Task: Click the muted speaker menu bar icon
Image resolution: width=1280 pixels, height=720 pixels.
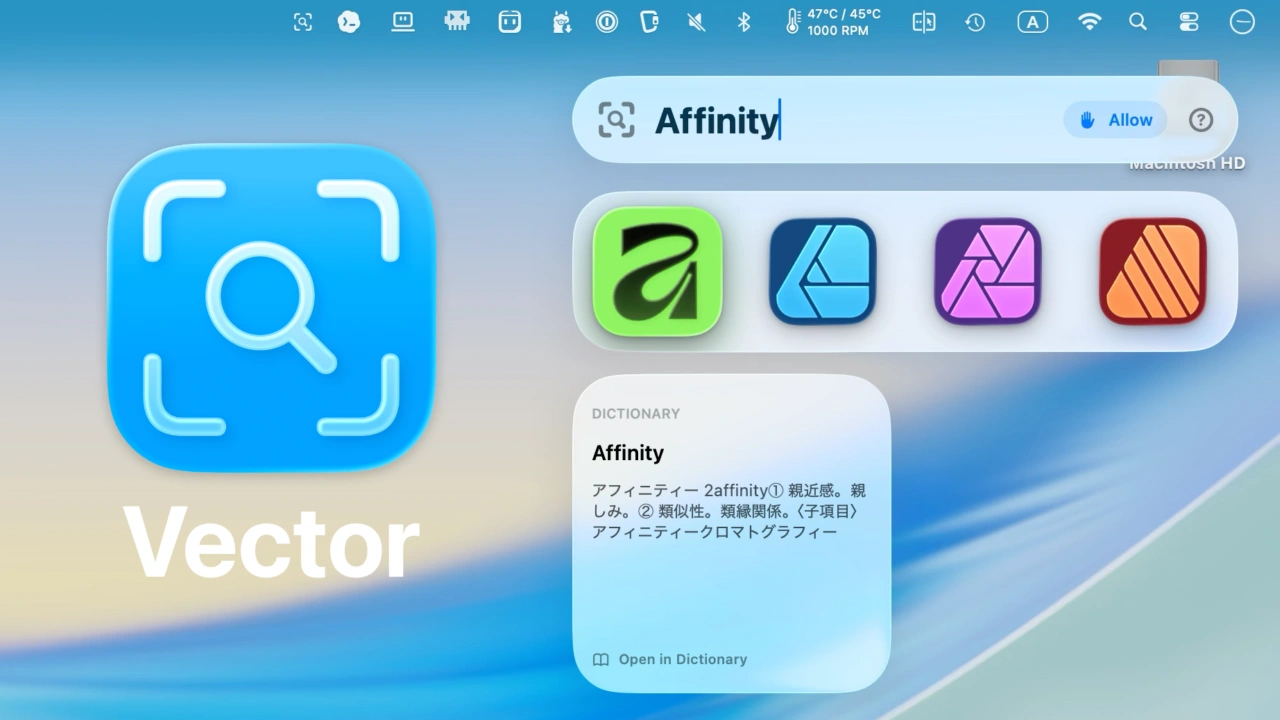Action: 696,22
